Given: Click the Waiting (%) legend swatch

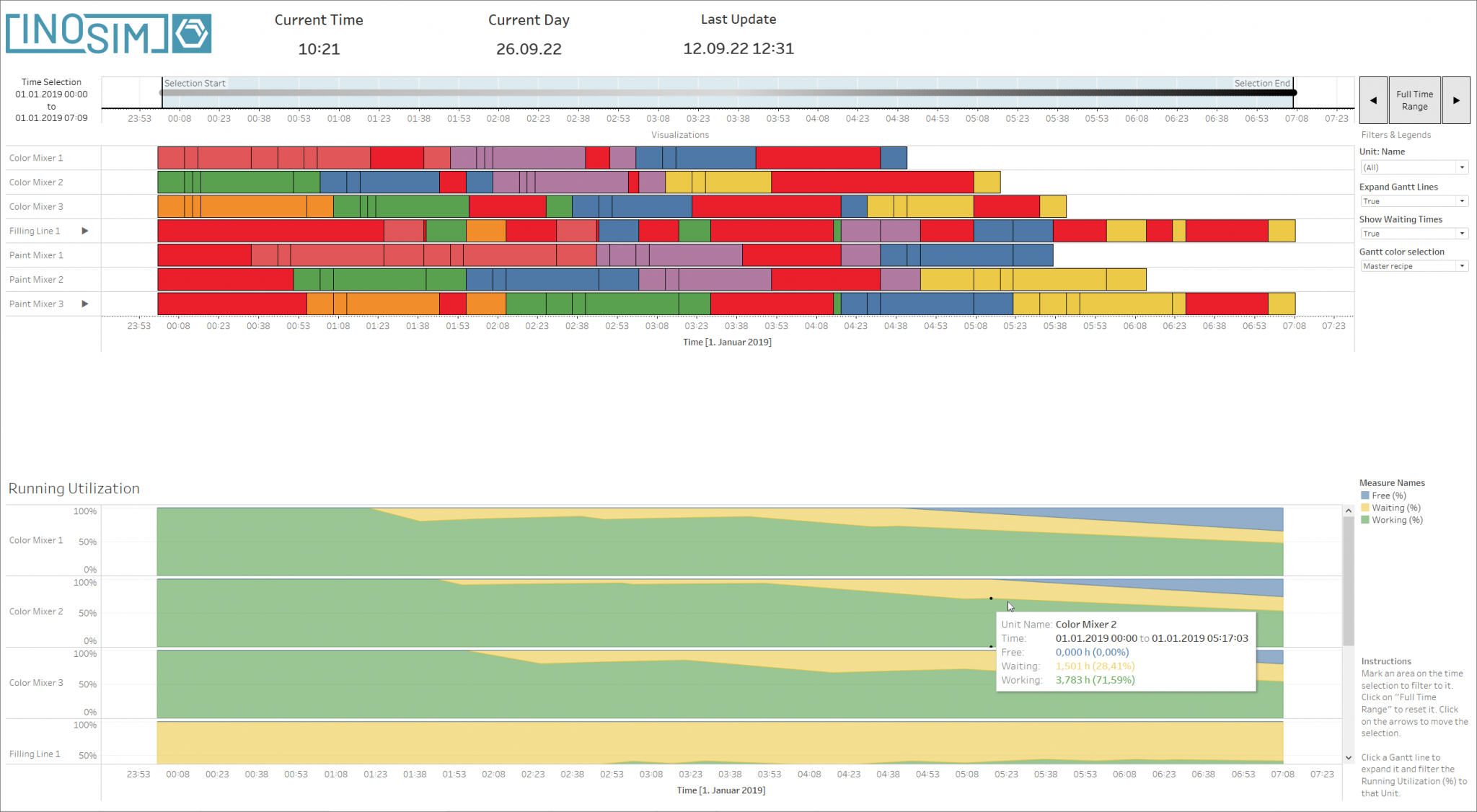Looking at the screenshot, I should pos(1364,508).
